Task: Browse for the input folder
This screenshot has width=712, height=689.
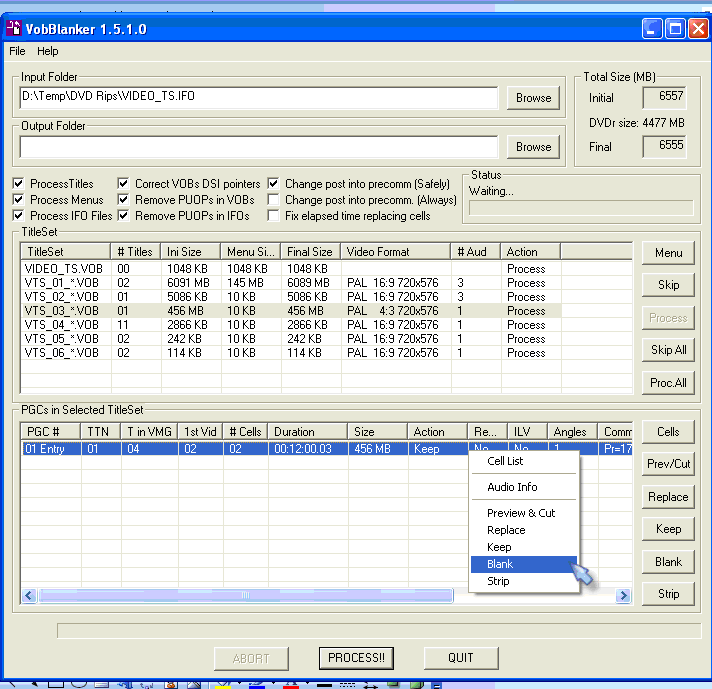Action: [533, 98]
